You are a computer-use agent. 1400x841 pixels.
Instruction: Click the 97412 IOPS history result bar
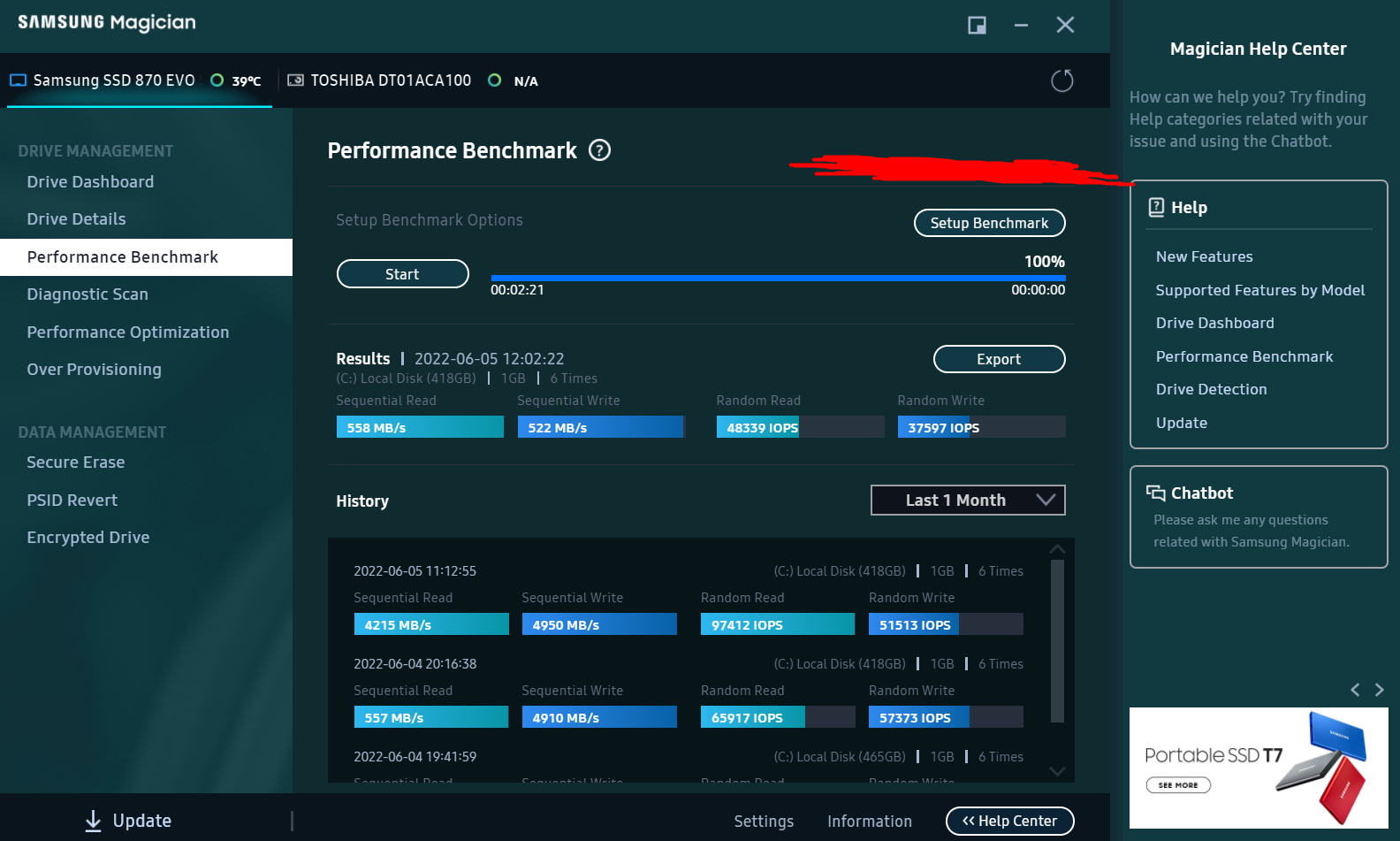[778, 624]
